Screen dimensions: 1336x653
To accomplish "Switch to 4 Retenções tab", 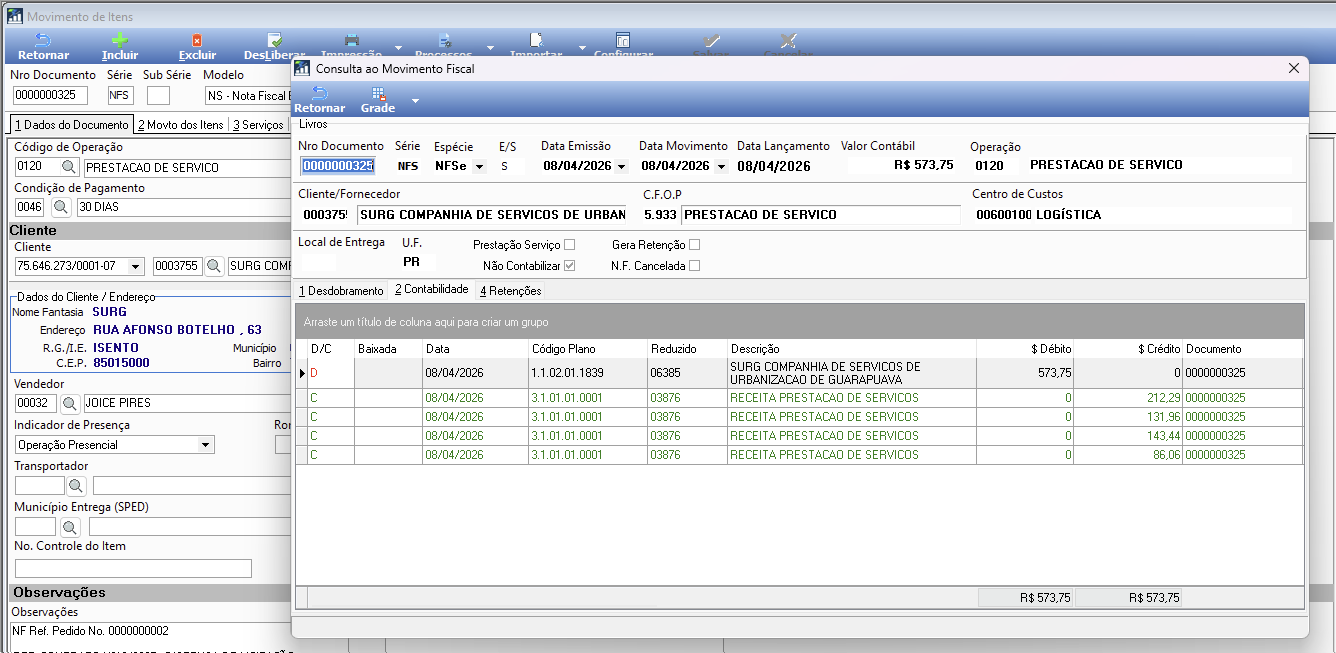I will [510, 291].
